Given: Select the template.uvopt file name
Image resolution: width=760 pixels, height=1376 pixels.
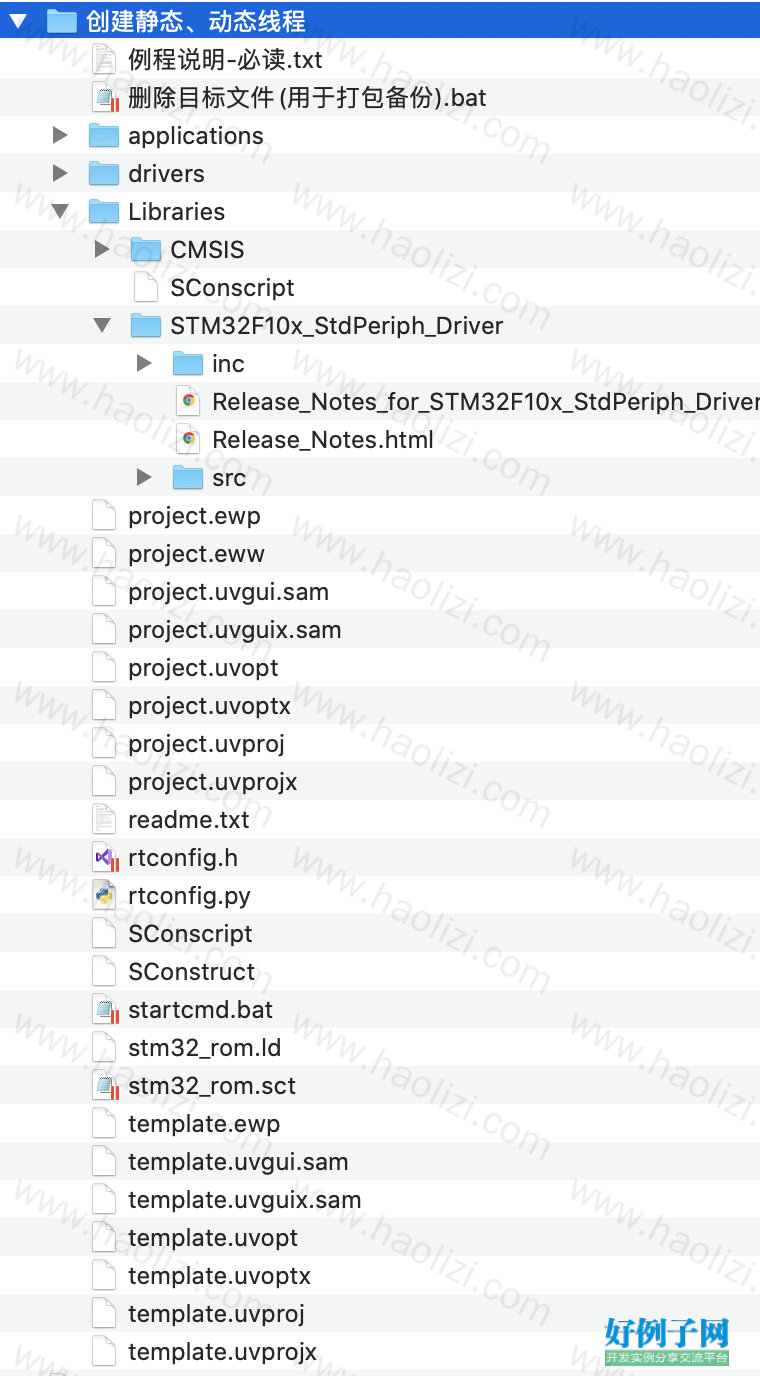Looking at the screenshot, I should [213, 1237].
